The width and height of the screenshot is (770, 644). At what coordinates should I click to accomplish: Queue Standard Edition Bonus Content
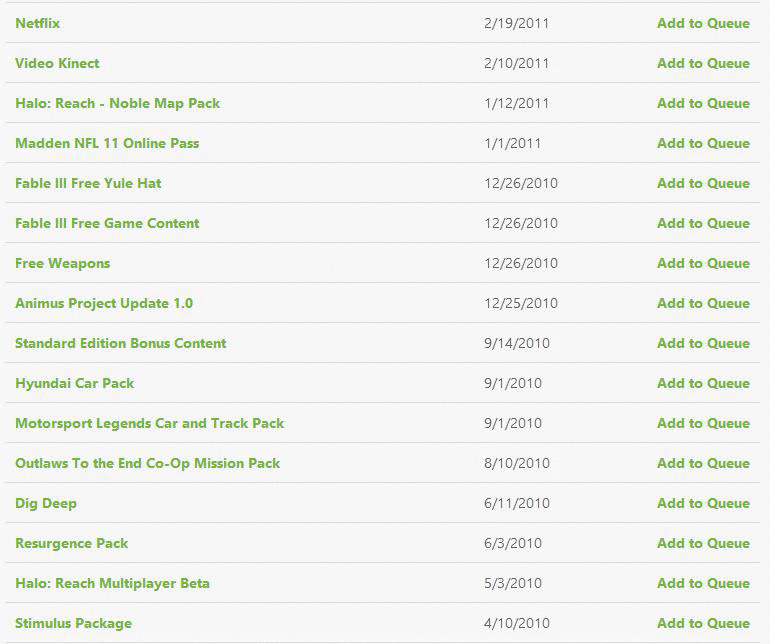[x=703, y=343]
